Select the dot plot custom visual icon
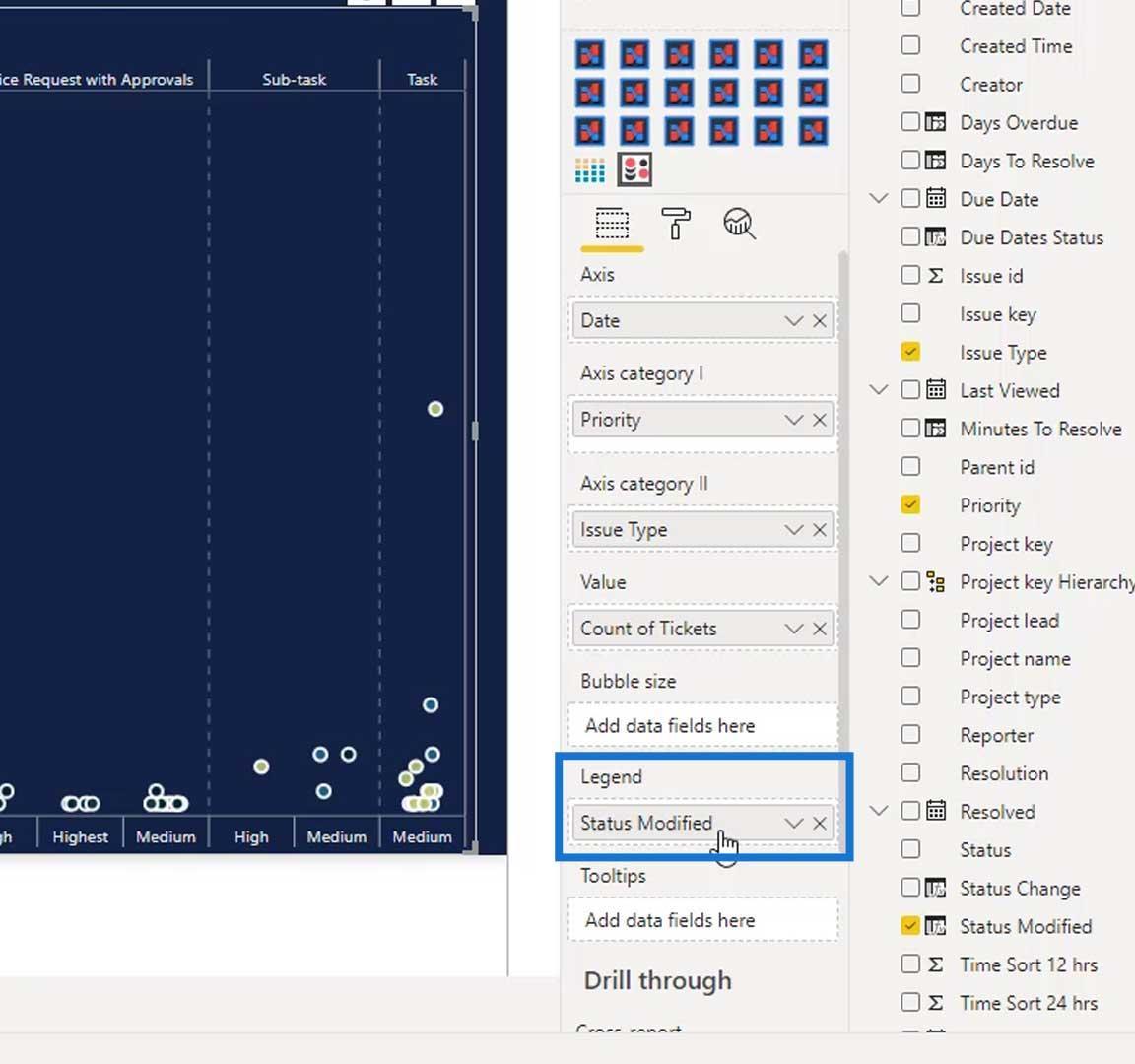This screenshot has width=1135, height=1064. 634,169
